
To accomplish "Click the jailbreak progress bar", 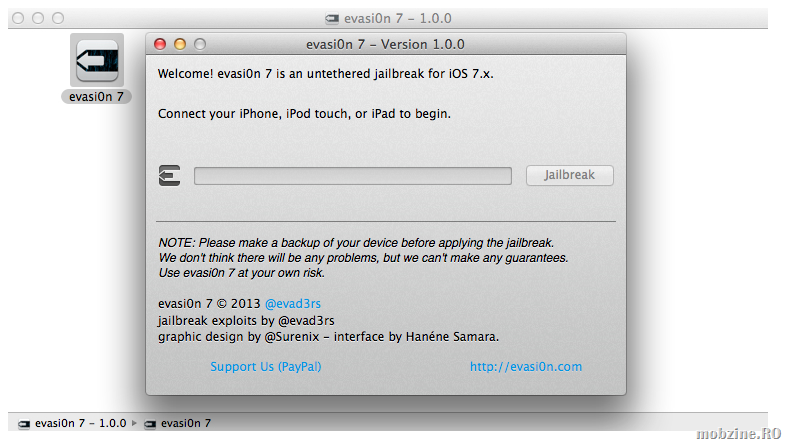I will [x=352, y=176].
